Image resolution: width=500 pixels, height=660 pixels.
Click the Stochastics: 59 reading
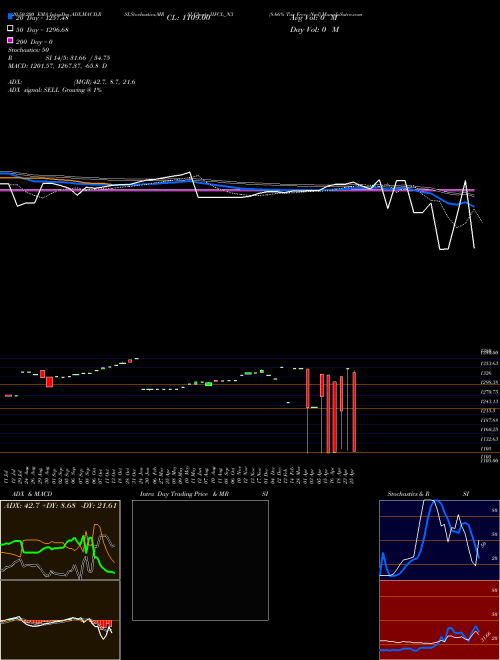[28, 50]
